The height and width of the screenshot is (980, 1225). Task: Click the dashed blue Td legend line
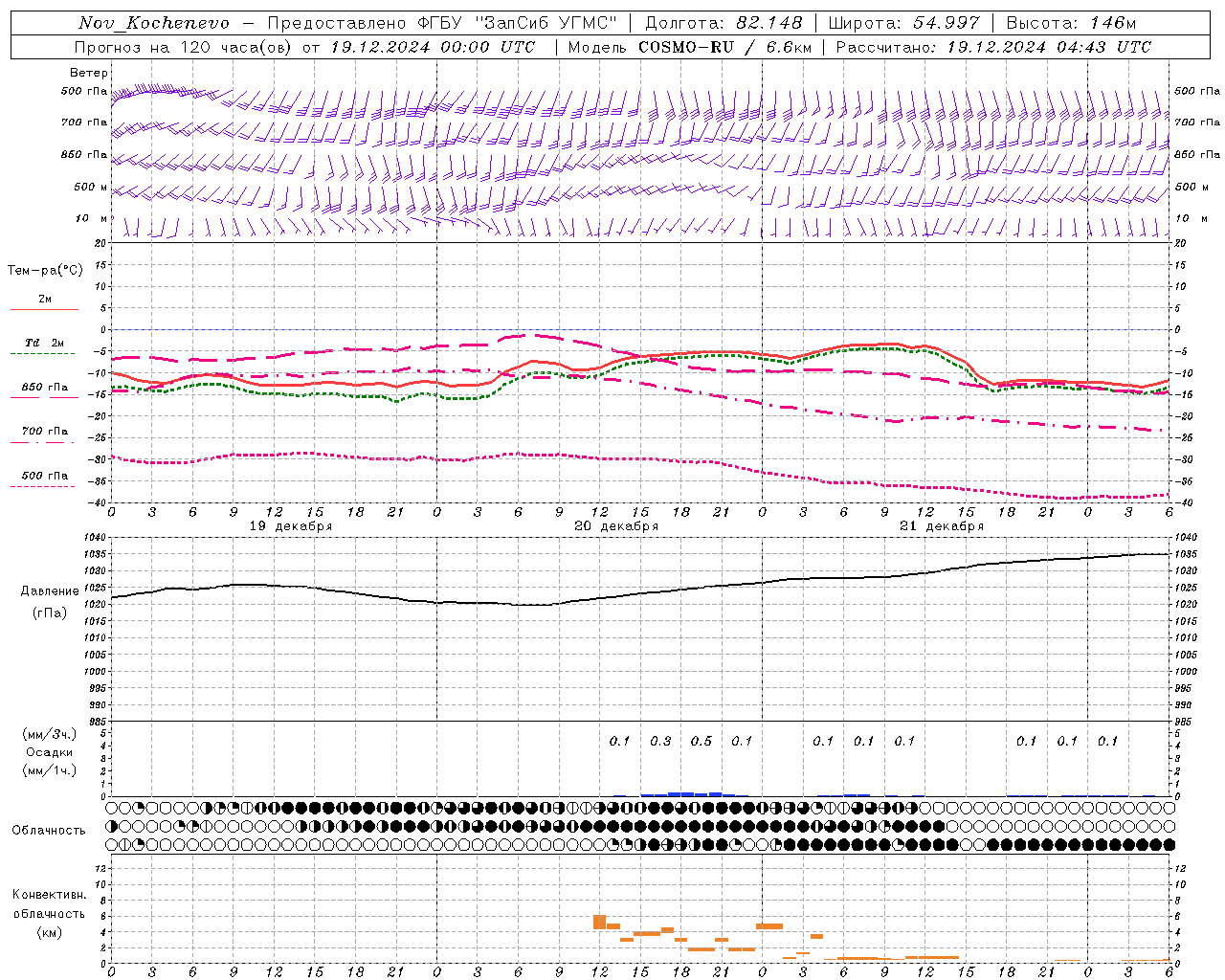click(43, 353)
